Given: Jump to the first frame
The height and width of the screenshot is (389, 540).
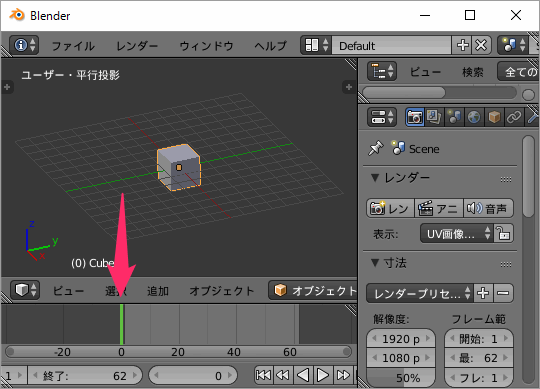Looking at the screenshot, I should point(263,375).
